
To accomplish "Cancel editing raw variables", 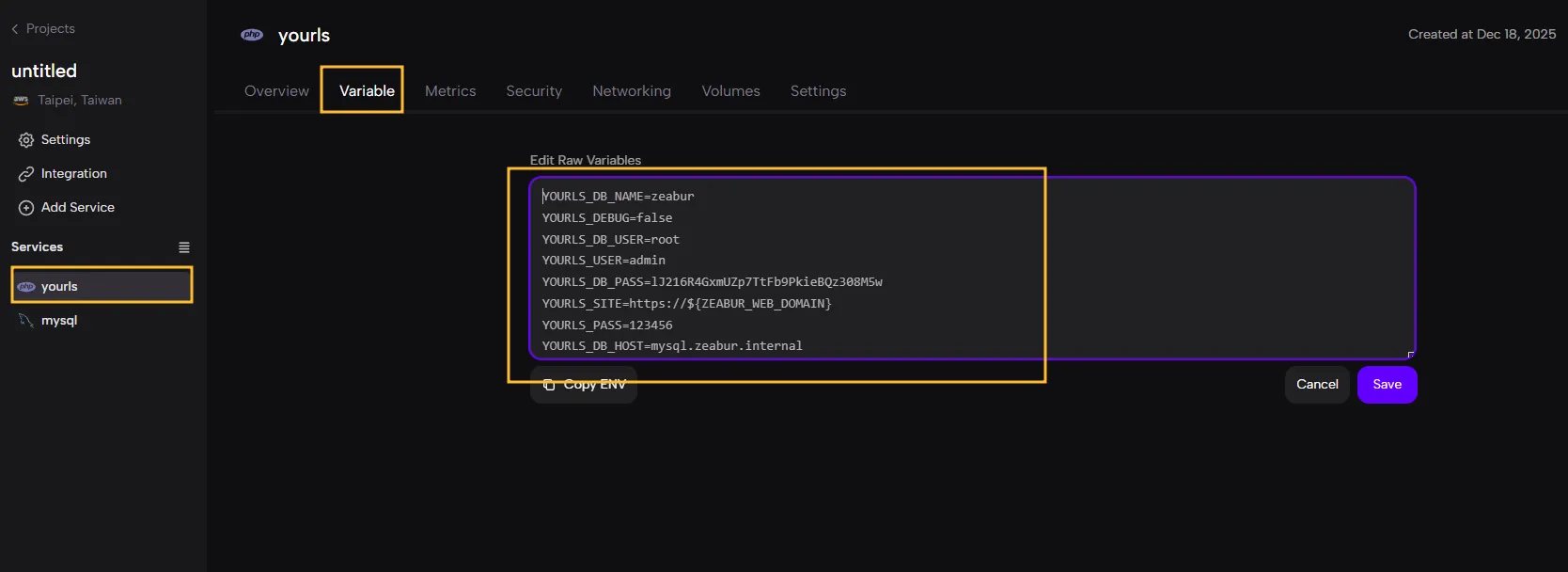I will [1317, 385].
